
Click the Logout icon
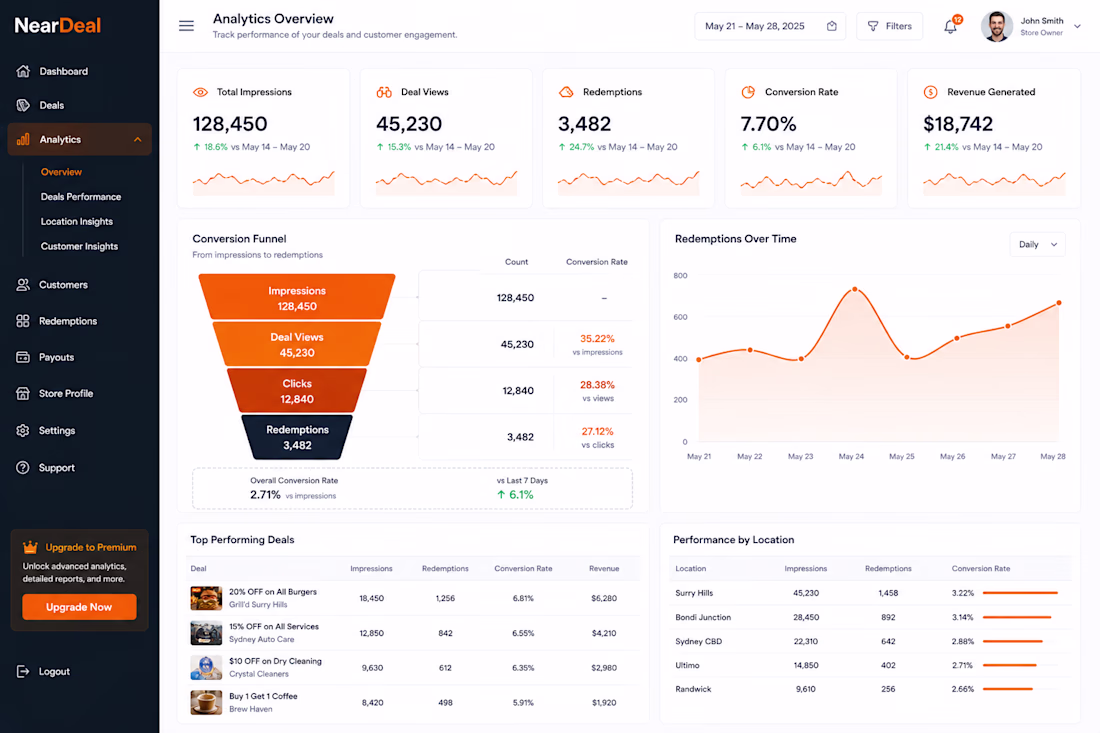click(x=23, y=671)
